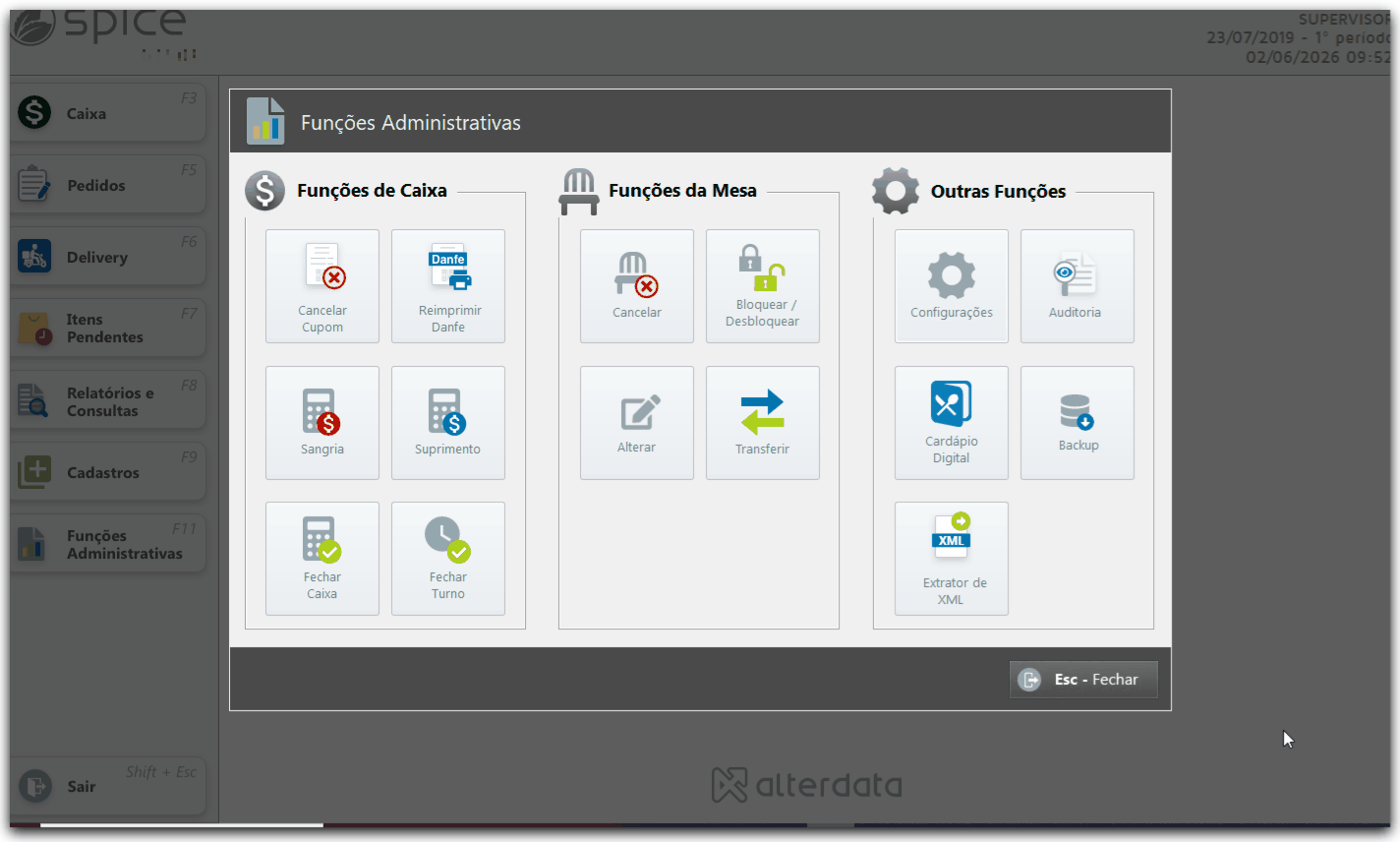
Task: Open Auditoria tile
Action: (x=1078, y=286)
